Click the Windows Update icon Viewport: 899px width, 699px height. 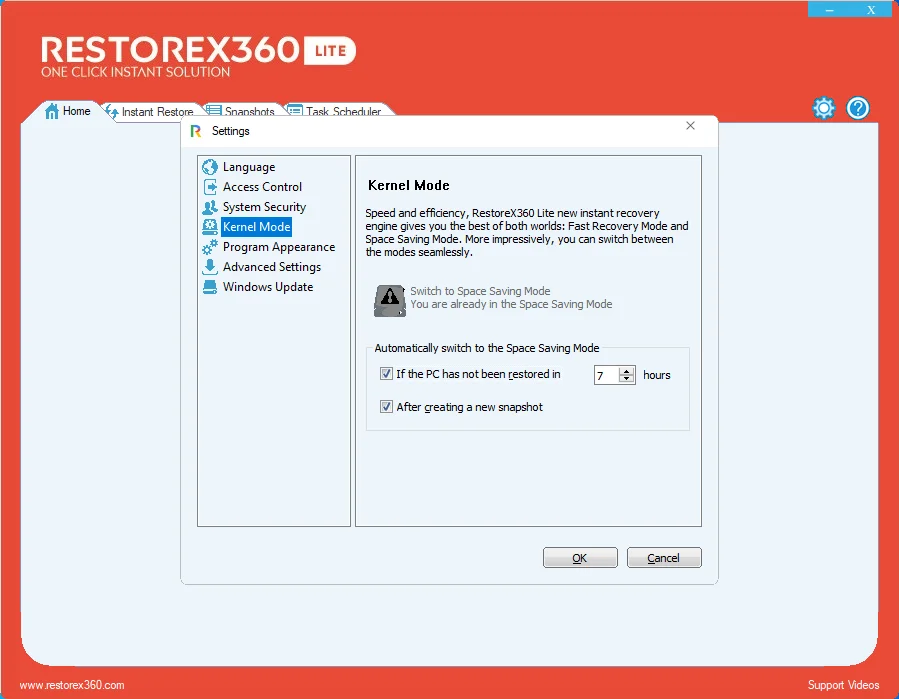point(210,287)
